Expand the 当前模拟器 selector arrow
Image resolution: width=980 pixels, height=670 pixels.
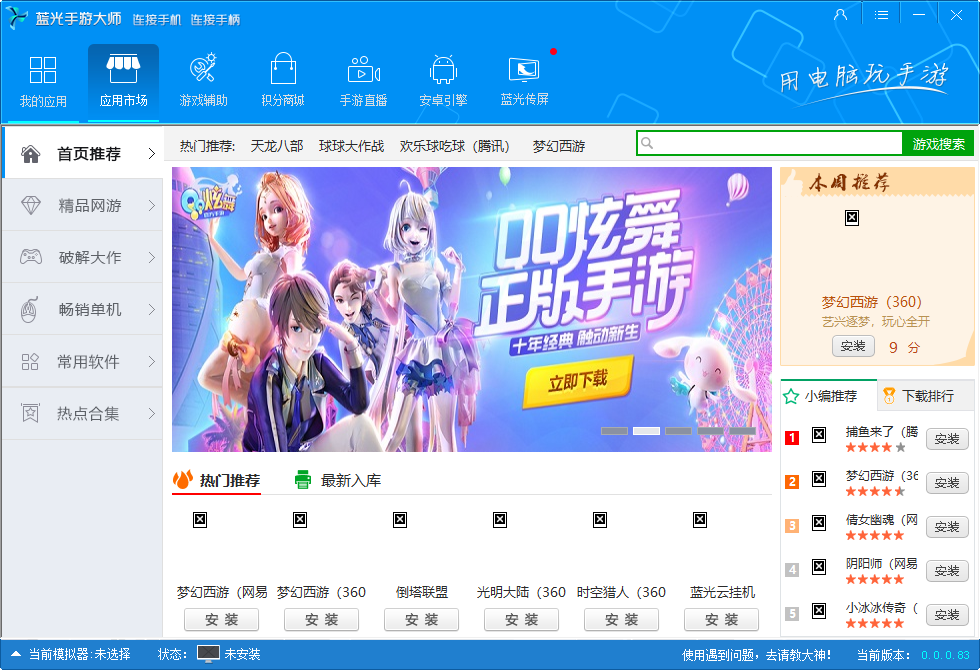coord(16,654)
